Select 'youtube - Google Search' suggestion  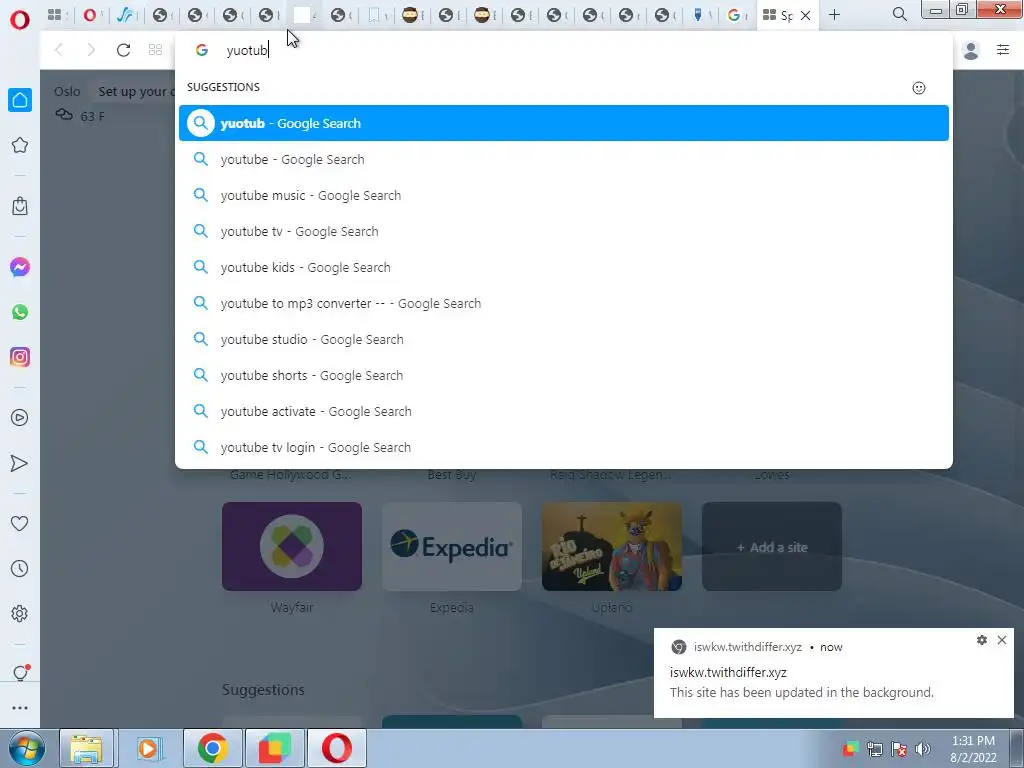click(x=564, y=159)
